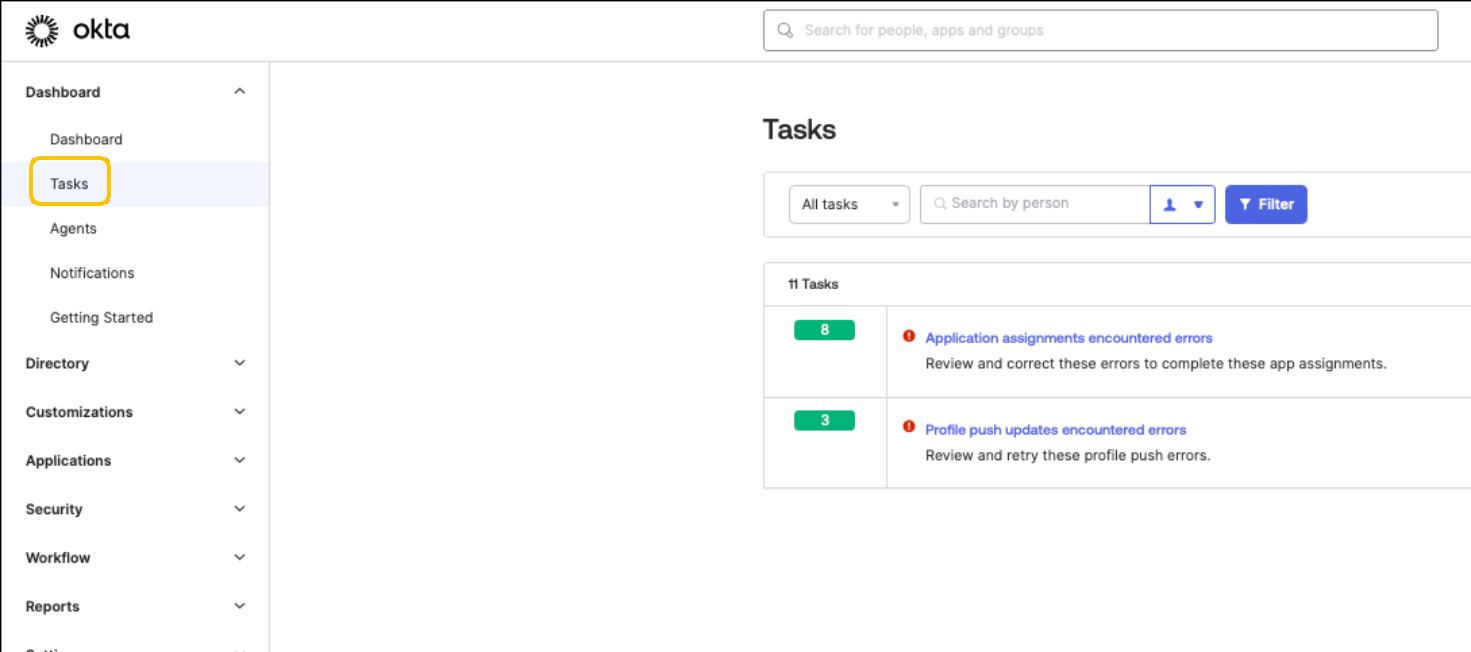
Task: Collapse the Dashboard section chevron
Action: (x=239, y=92)
